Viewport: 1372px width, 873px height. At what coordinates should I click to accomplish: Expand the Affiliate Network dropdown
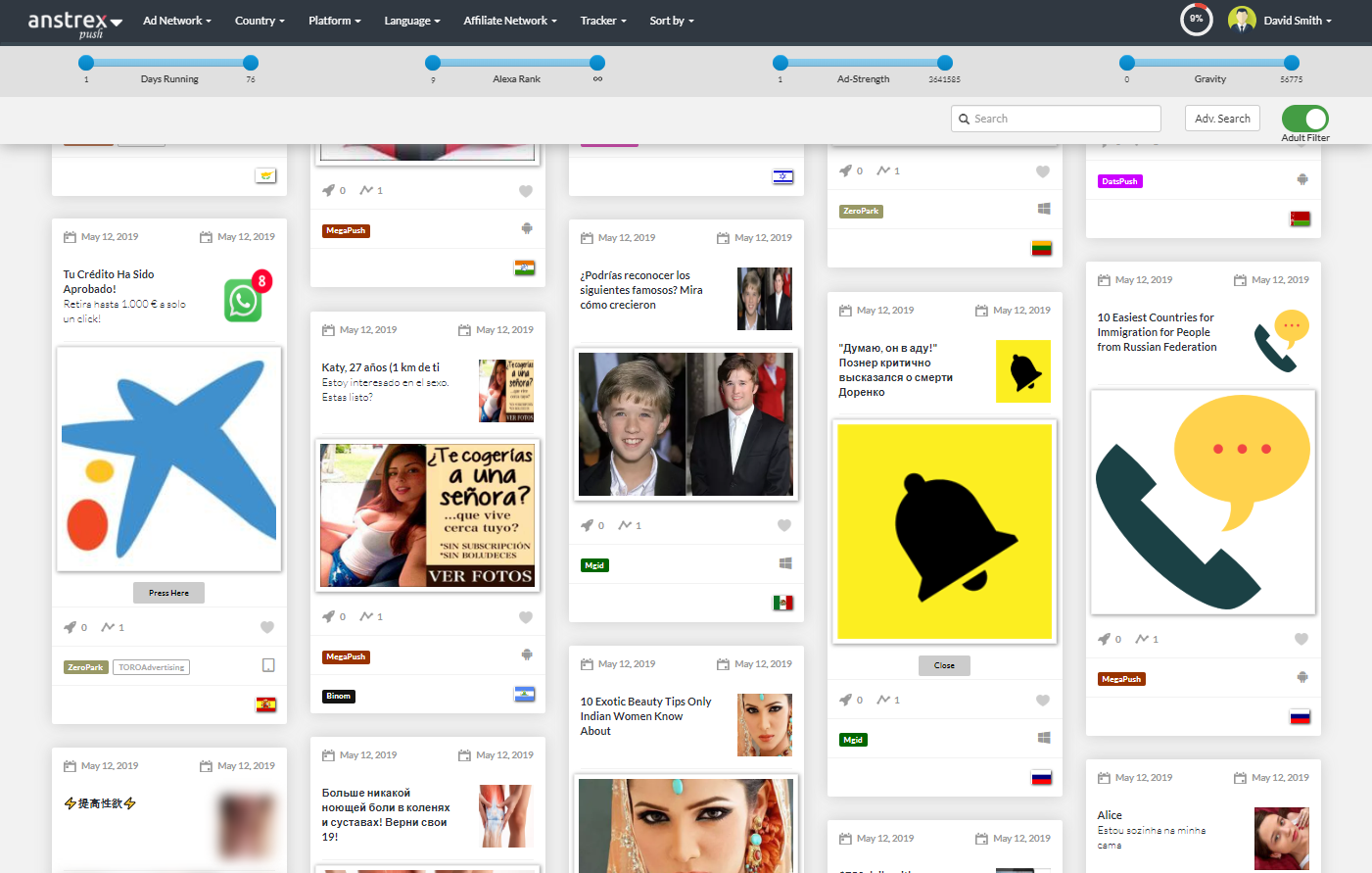point(510,21)
